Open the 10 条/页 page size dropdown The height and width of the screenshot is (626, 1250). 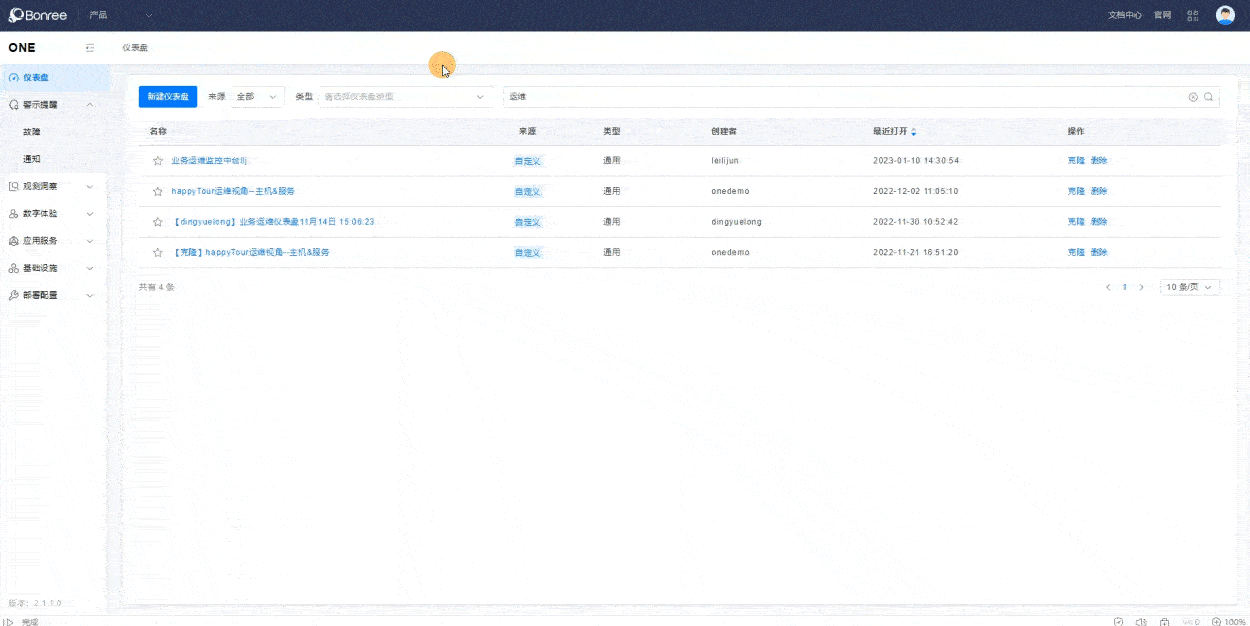(1190, 287)
